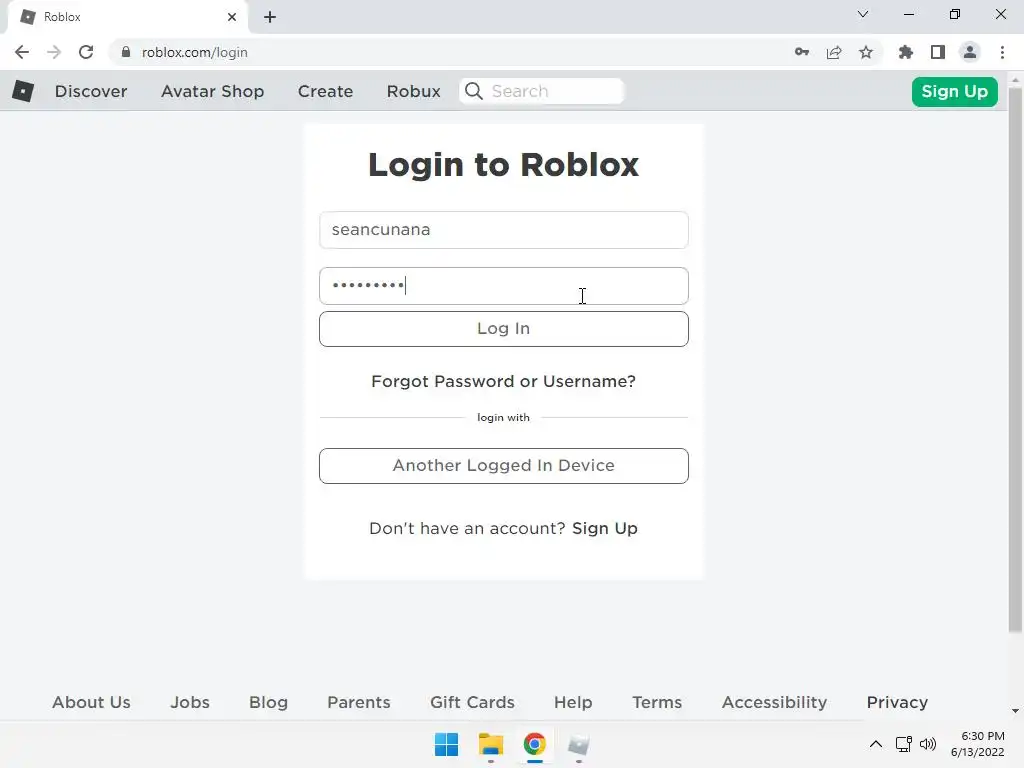1024x768 pixels.
Task: Open the Terms footer link
Action: click(657, 702)
